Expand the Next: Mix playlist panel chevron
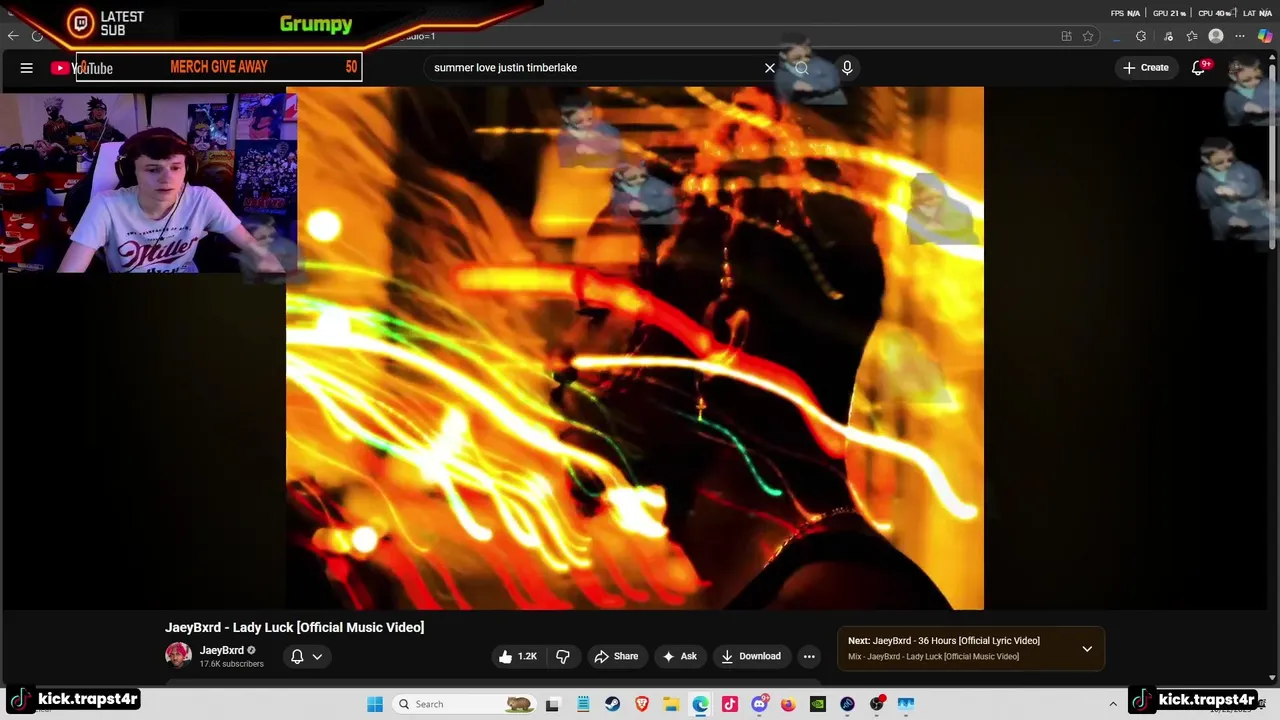 coord(1087,649)
